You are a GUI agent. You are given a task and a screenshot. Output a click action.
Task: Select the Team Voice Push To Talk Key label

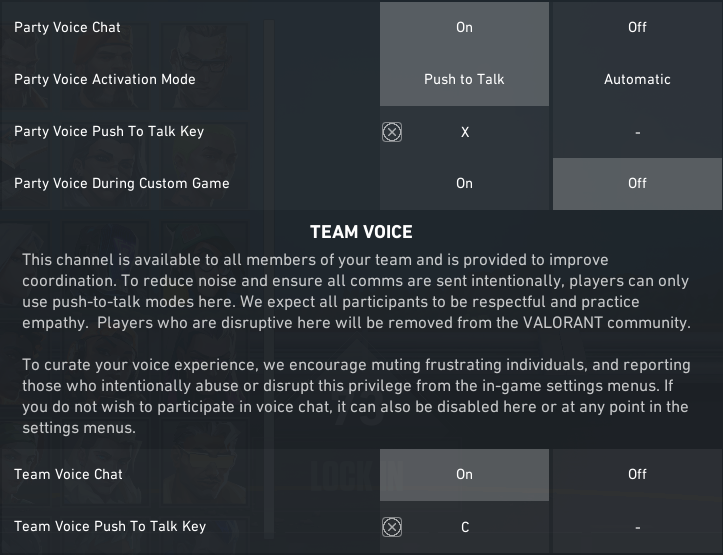[110, 526]
